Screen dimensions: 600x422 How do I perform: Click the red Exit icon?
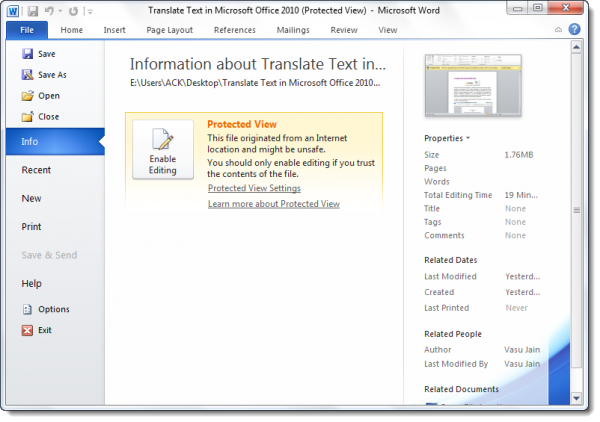(x=27, y=330)
